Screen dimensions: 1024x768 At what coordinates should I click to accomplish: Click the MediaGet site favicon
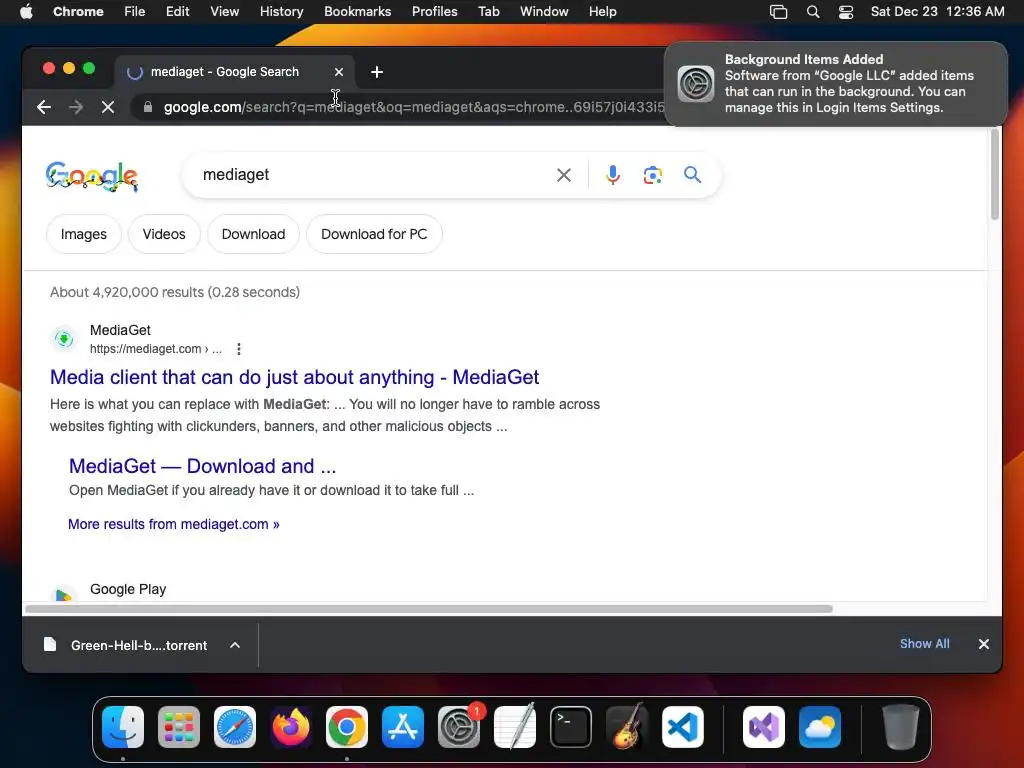click(x=64, y=339)
